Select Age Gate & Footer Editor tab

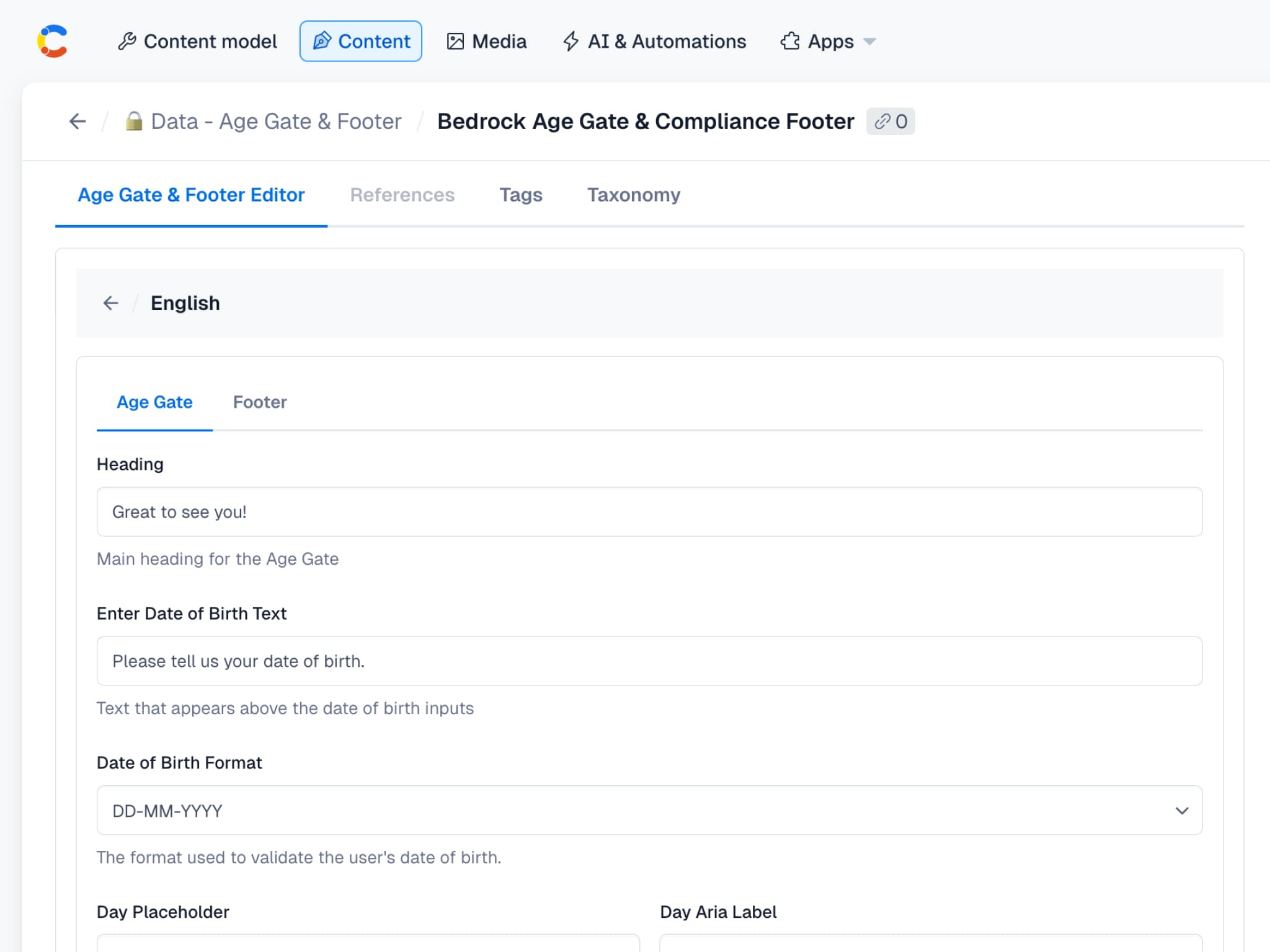tap(191, 195)
